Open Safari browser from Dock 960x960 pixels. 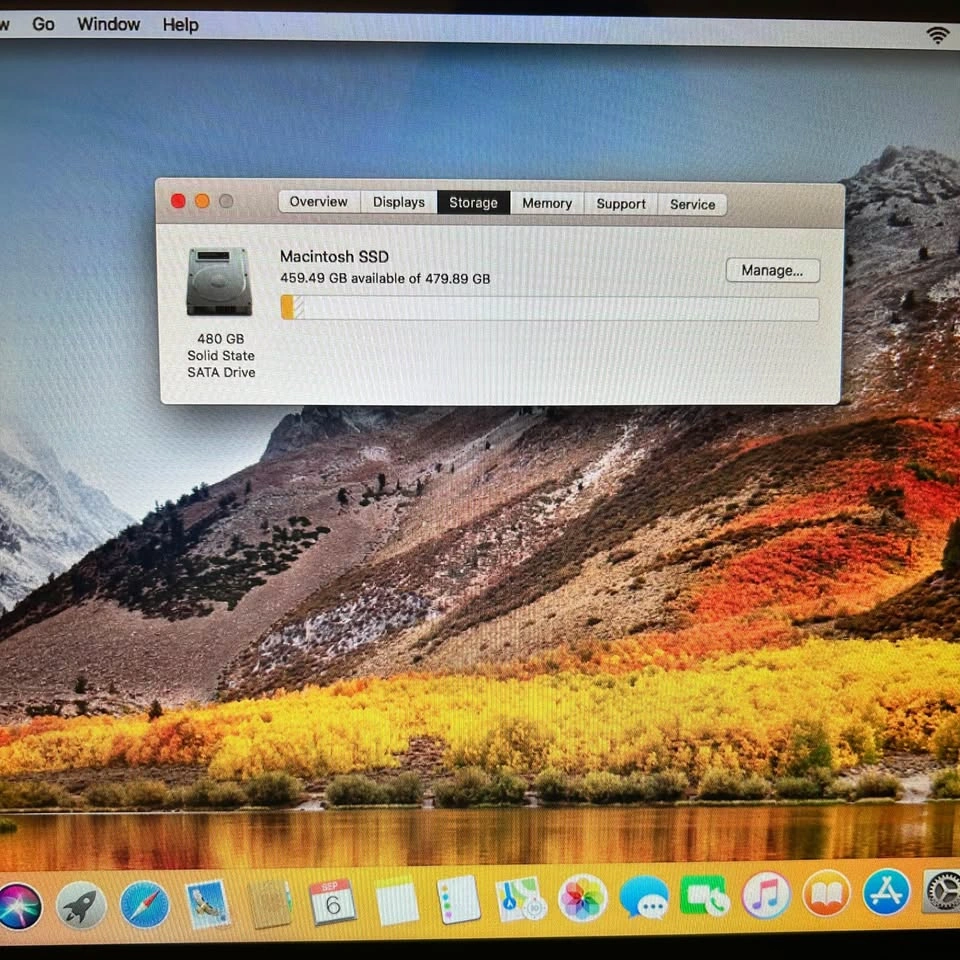pyautogui.click(x=145, y=904)
